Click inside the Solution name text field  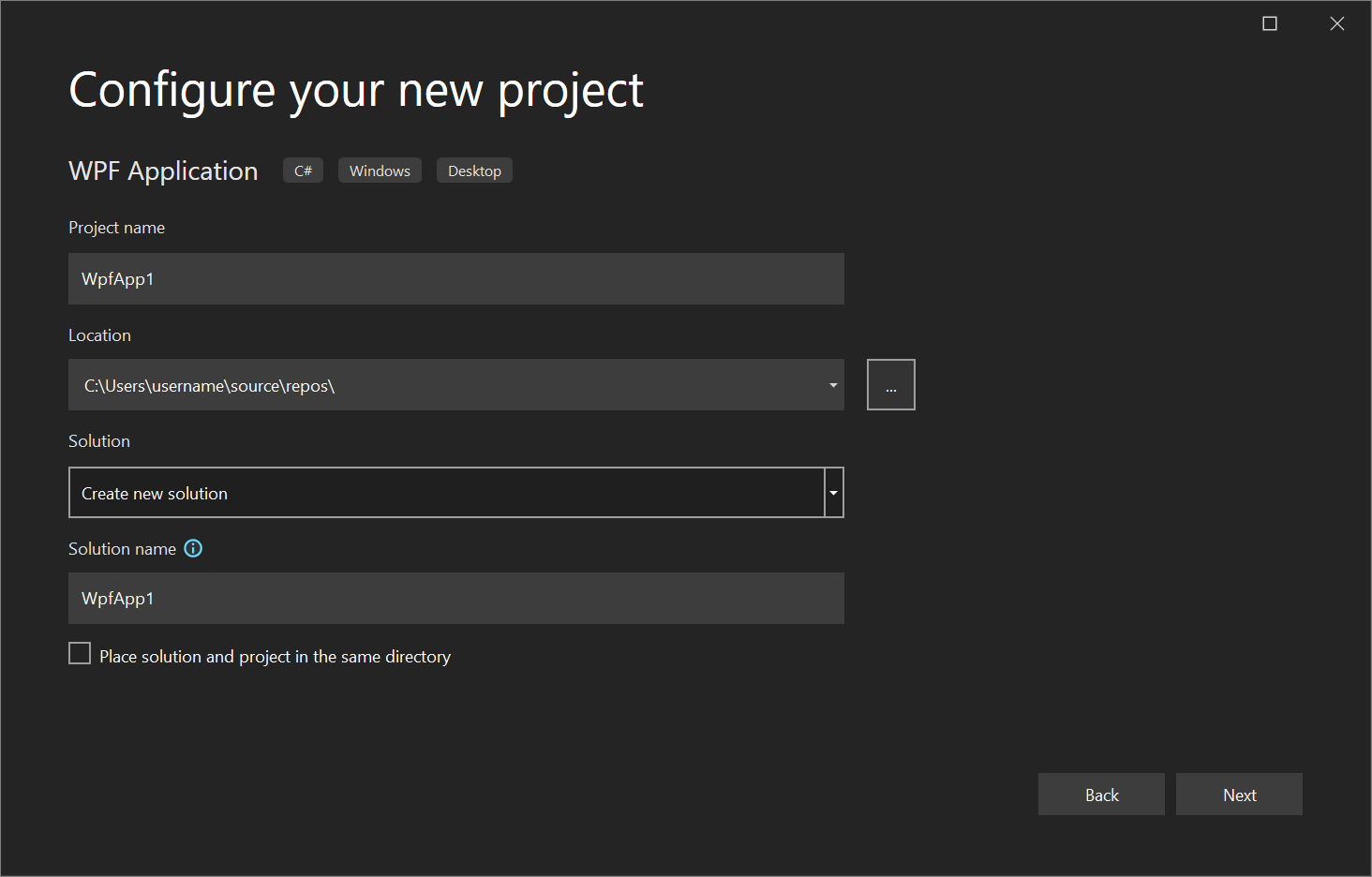(x=455, y=598)
